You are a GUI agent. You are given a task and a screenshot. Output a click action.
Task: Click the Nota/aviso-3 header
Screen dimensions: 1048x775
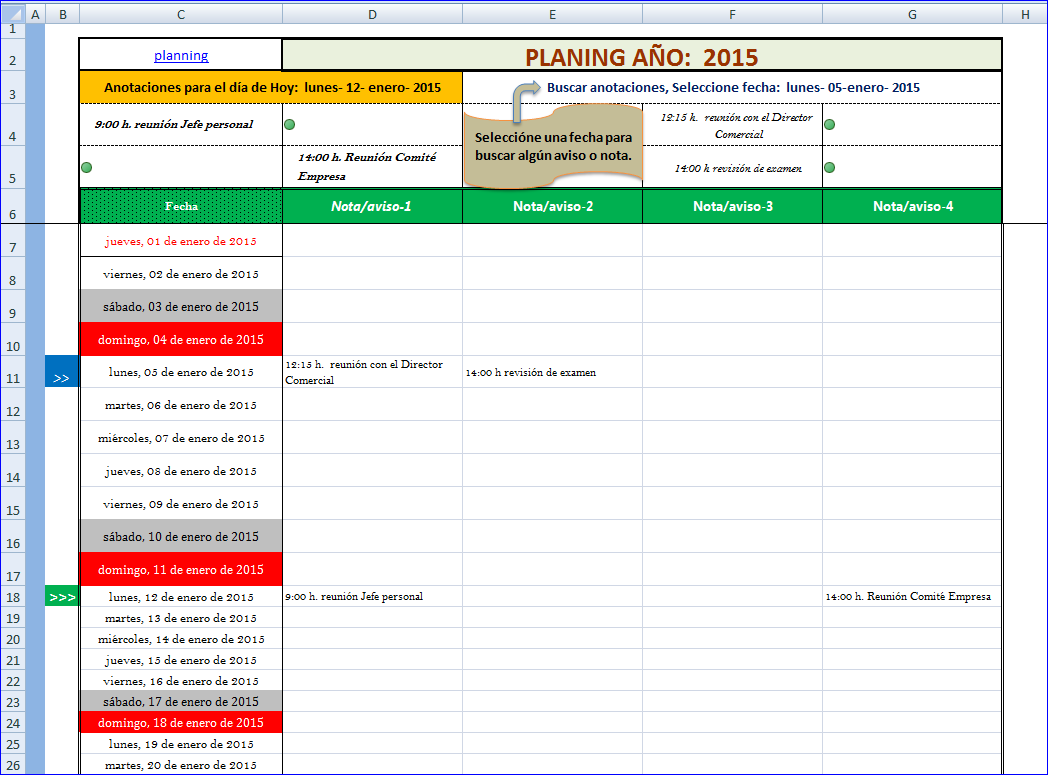733,206
